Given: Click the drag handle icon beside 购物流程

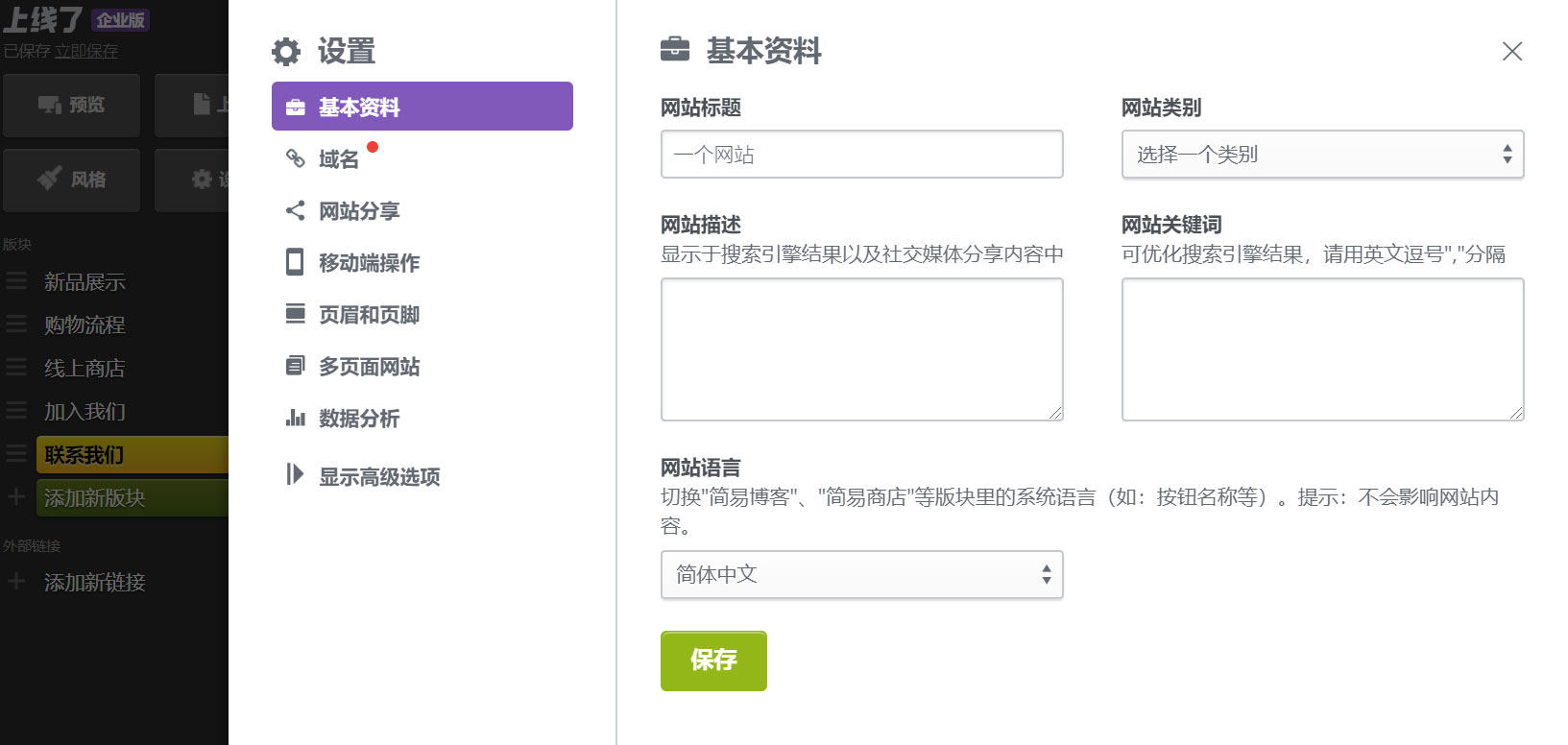Looking at the screenshot, I should tap(16, 324).
